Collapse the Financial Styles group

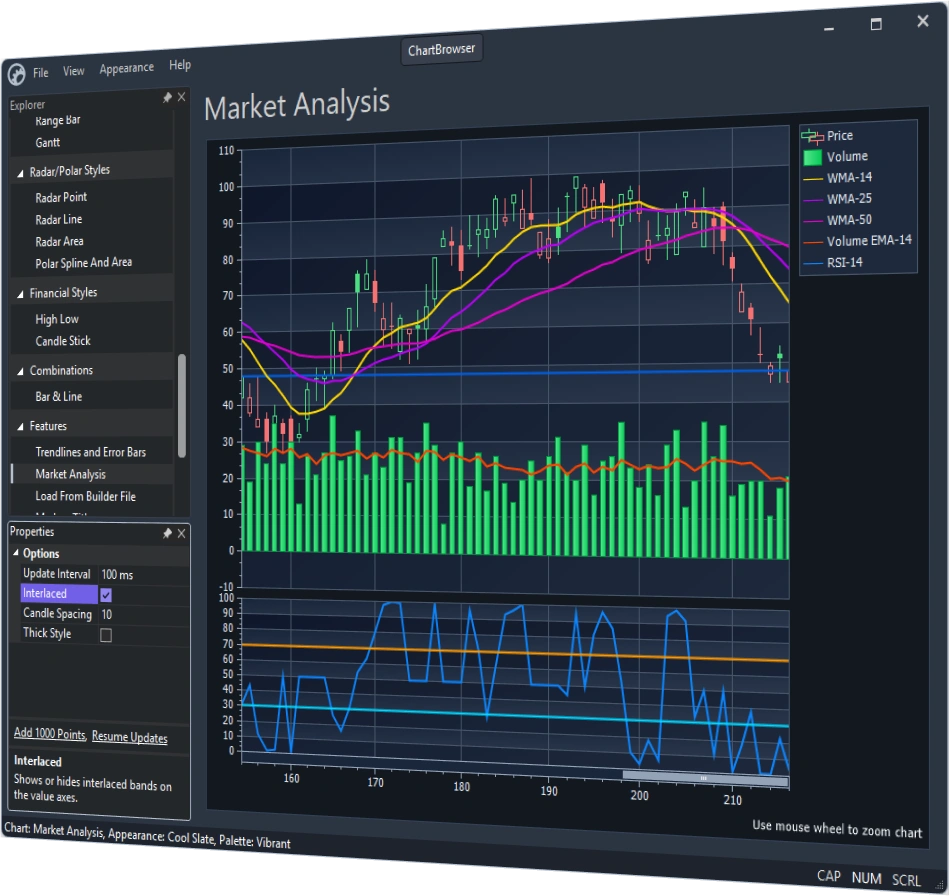tap(20, 294)
